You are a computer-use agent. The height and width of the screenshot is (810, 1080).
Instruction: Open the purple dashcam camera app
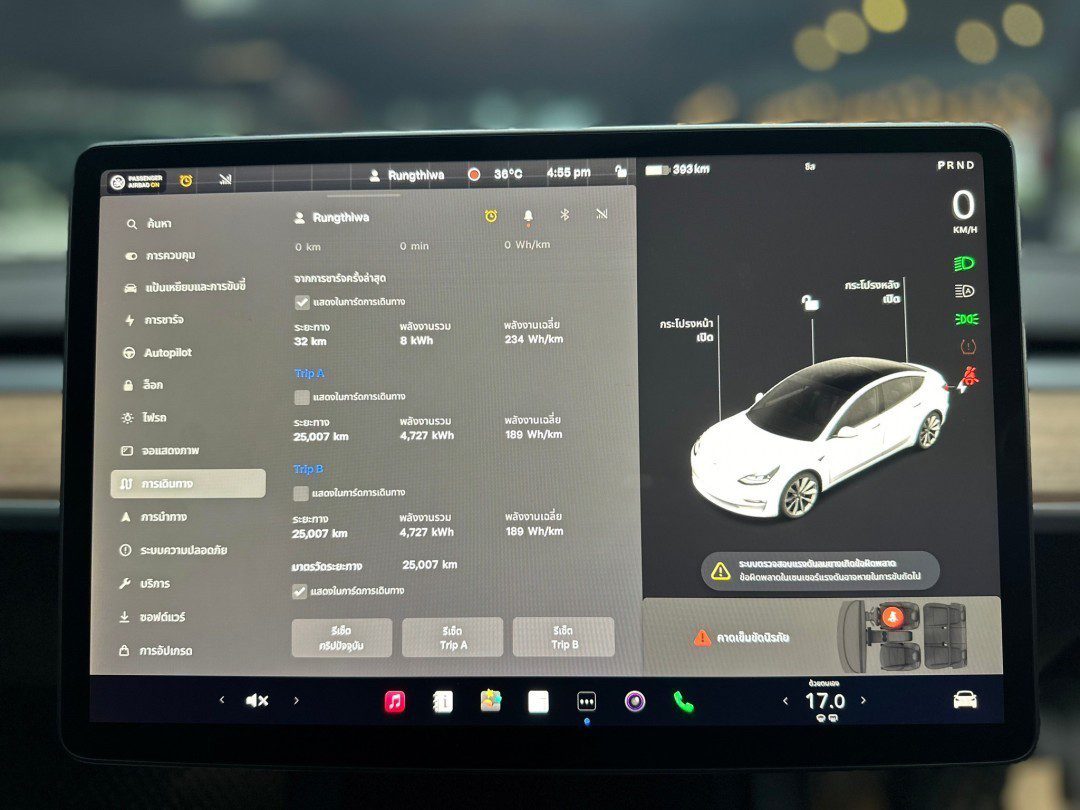click(635, 702)
